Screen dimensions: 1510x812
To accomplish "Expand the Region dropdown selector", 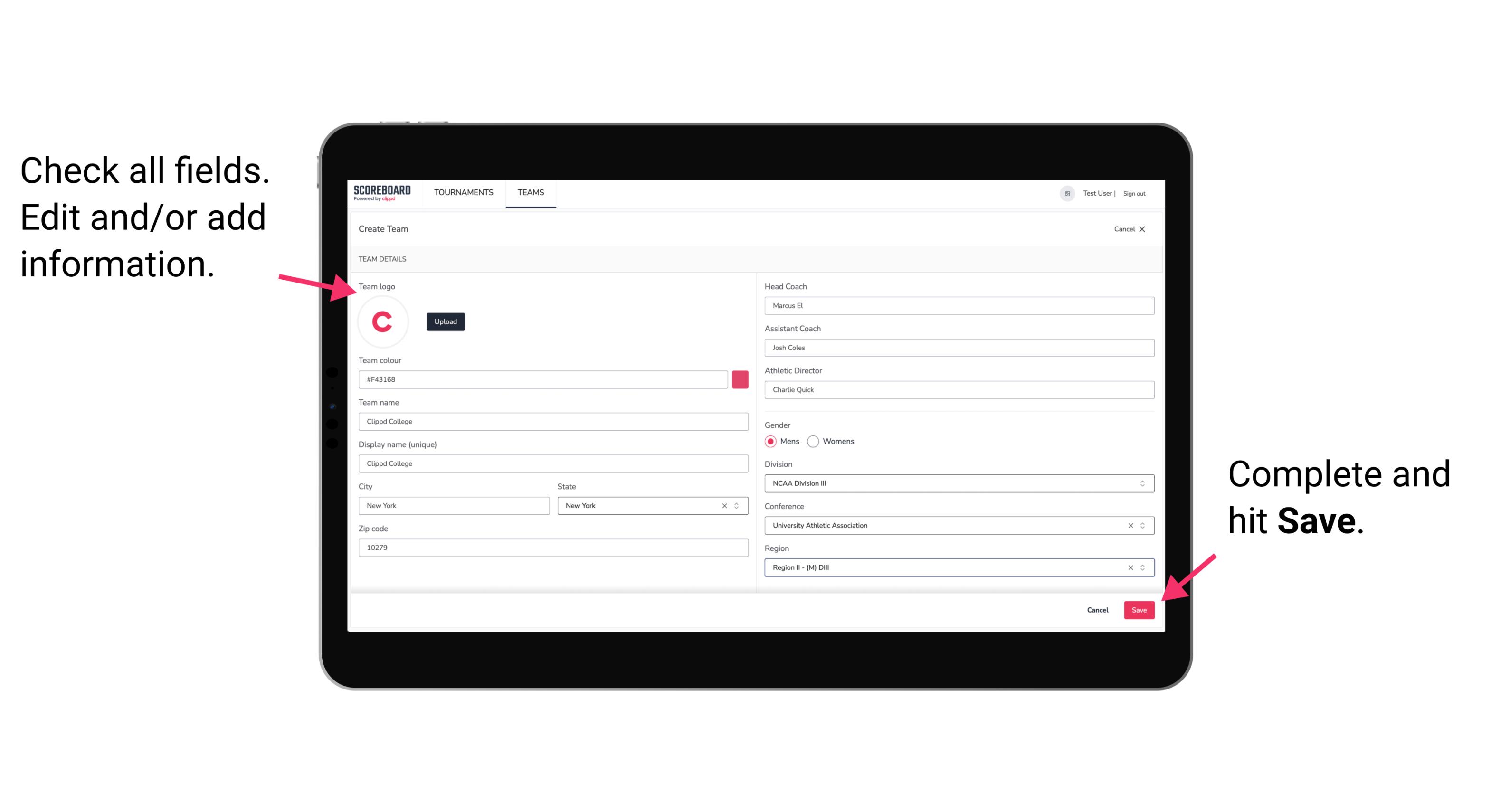I will [x=1142, y=568].
